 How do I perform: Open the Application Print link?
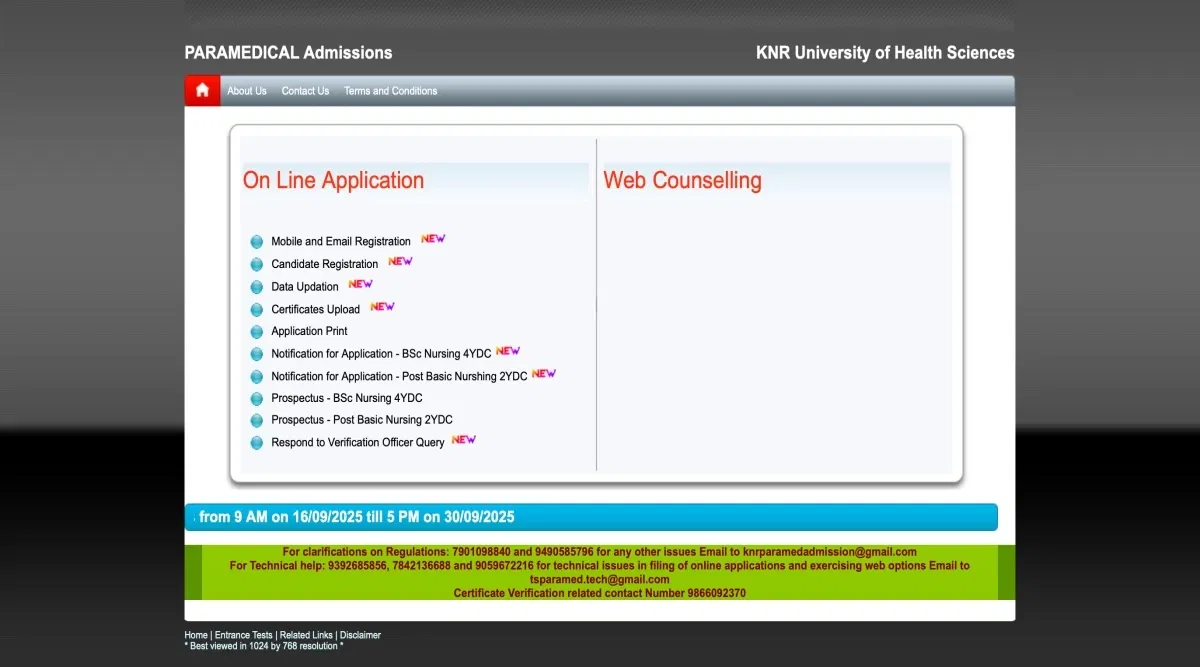click(309, 331)
